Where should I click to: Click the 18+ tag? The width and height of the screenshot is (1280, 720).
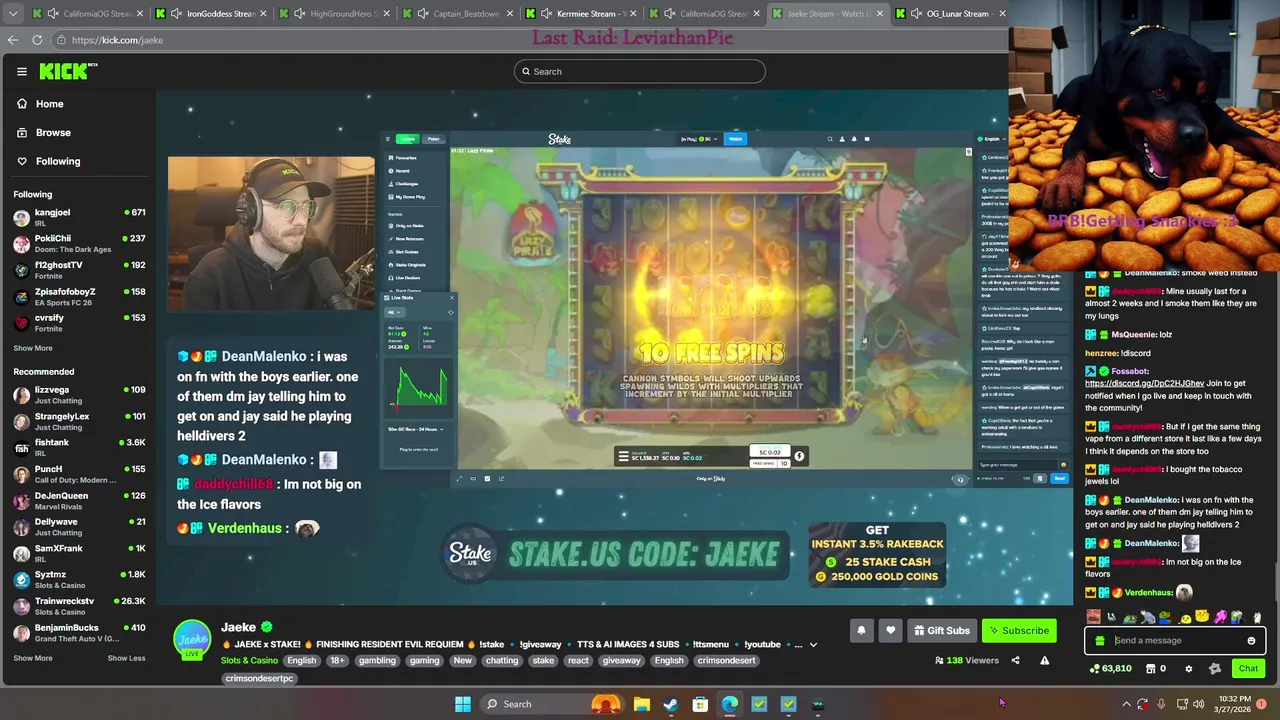click(337, 660)
